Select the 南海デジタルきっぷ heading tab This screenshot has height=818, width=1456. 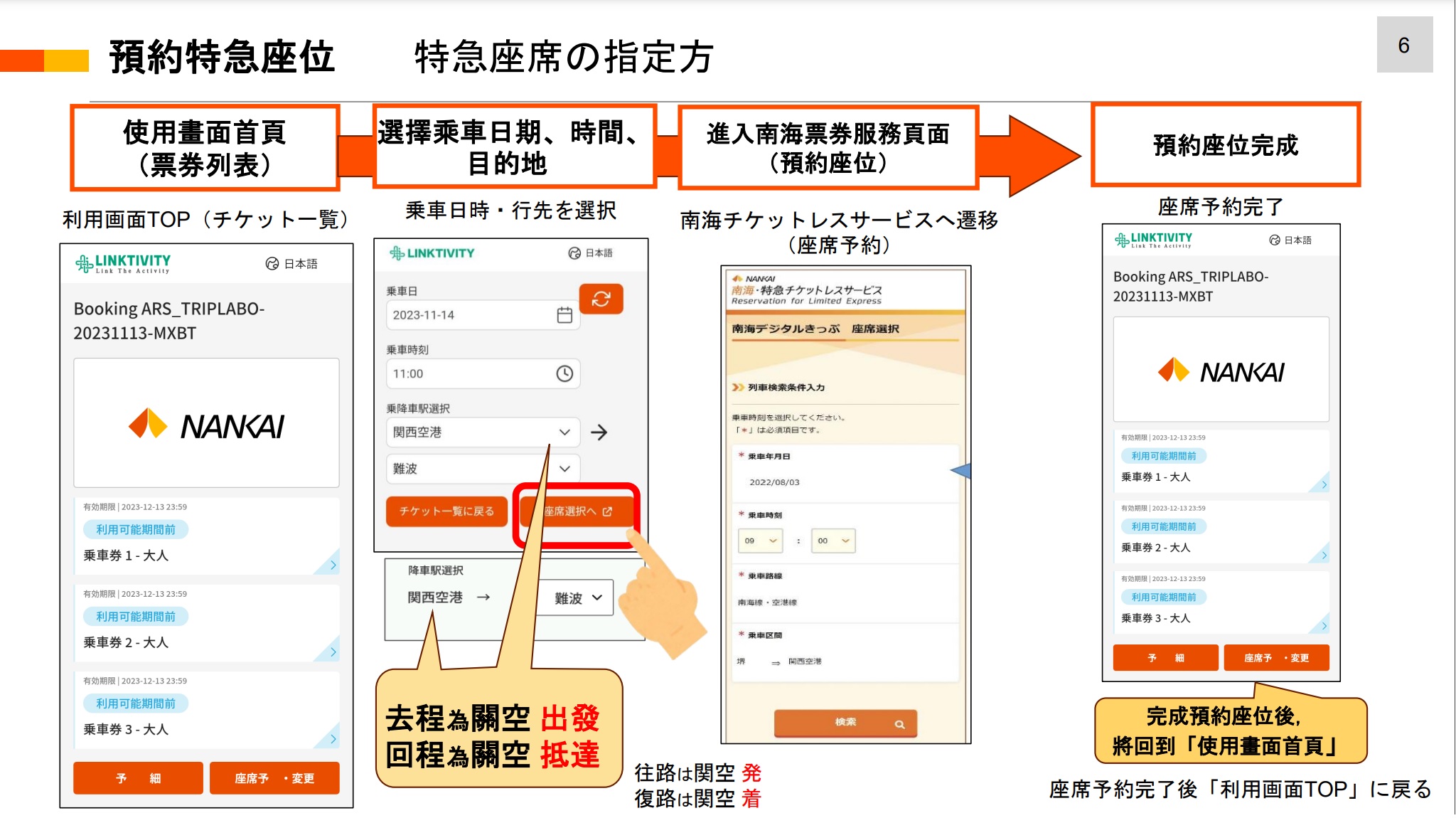(786, 329)
